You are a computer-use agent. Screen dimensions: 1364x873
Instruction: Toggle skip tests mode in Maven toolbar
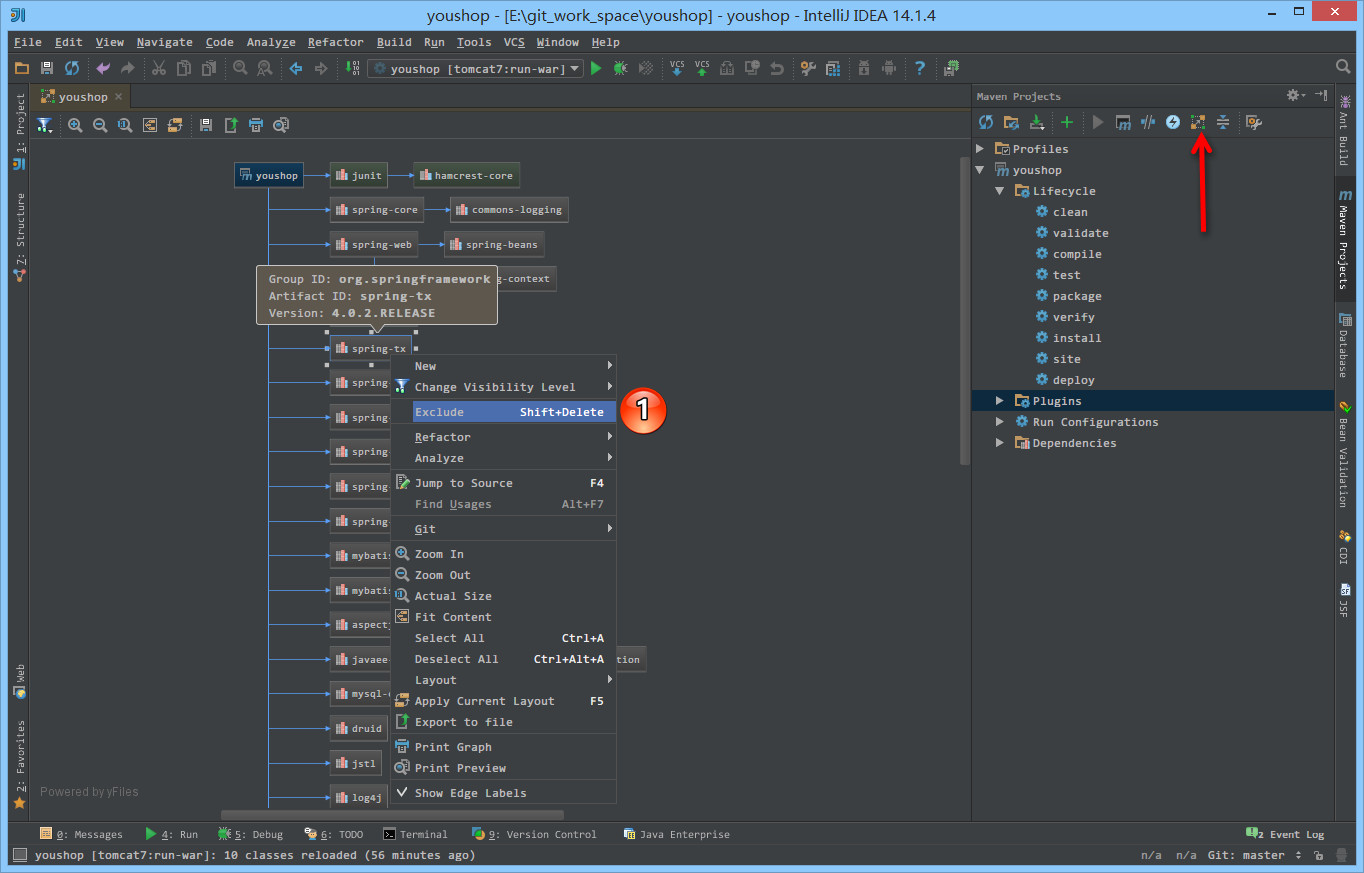pyautogui.click(x=1173, y=122)
